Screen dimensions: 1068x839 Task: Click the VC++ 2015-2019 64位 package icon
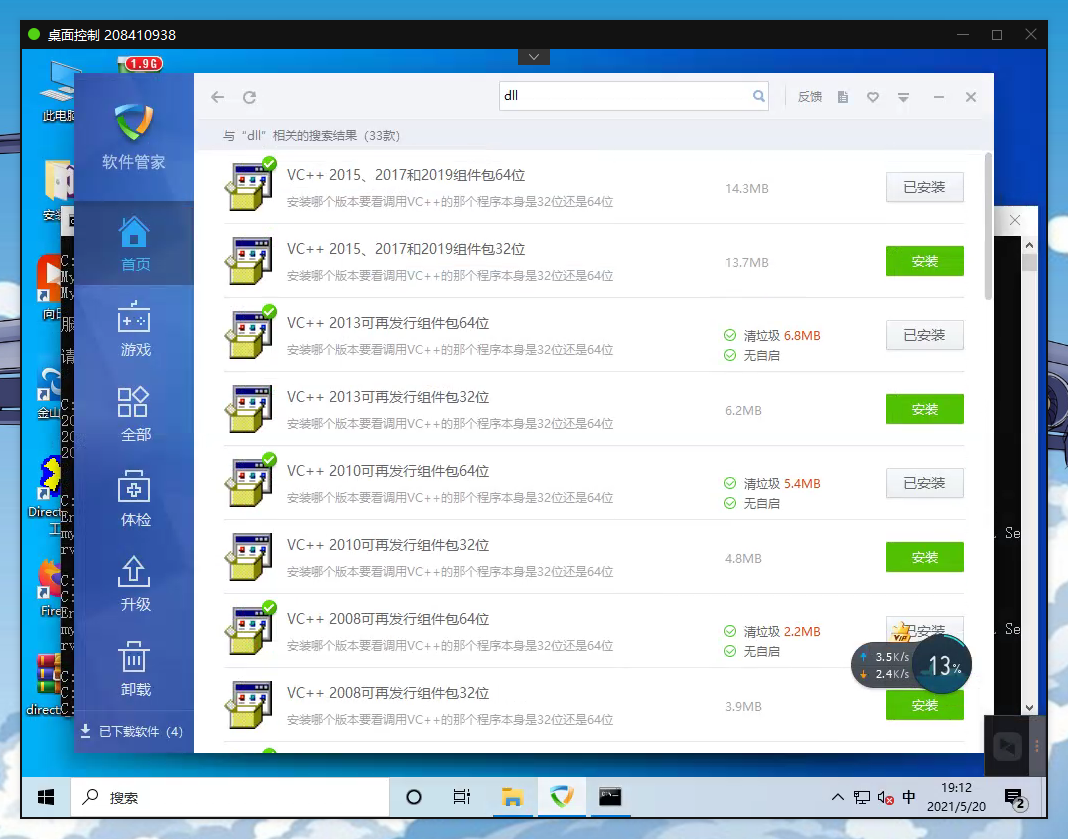(249, 185)
